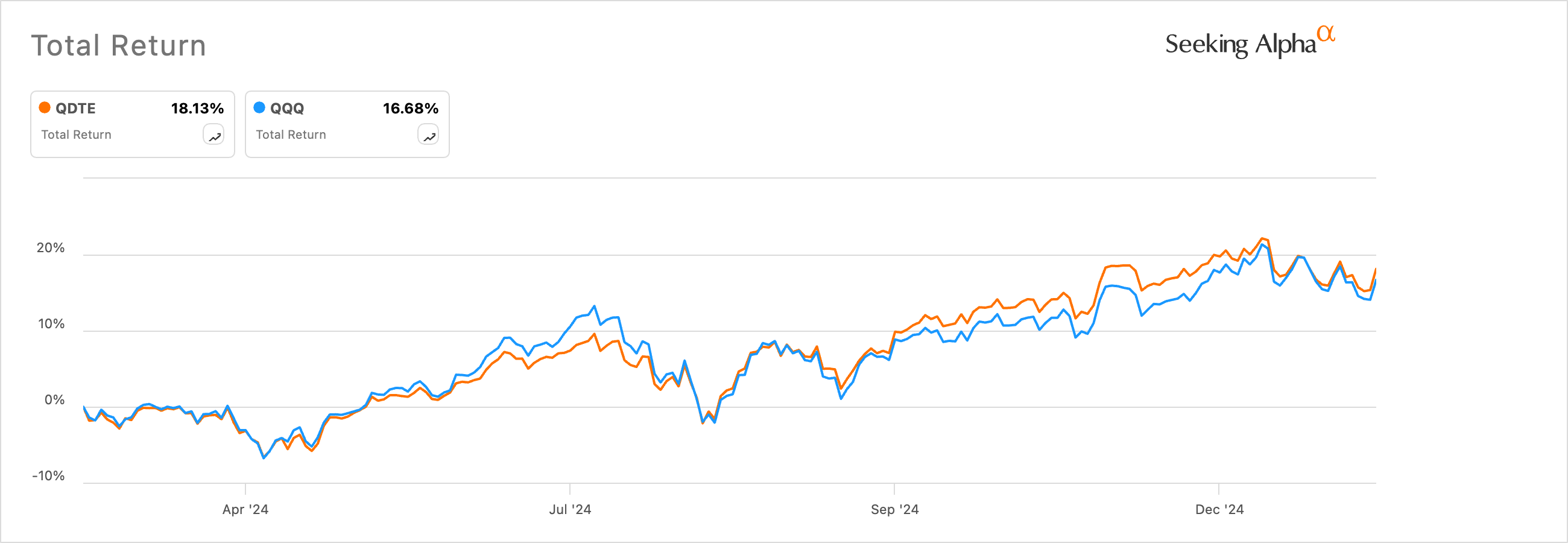Click the 18.13% return value for QDTE
Viewport: 1568px width, 543px height.
197,108
